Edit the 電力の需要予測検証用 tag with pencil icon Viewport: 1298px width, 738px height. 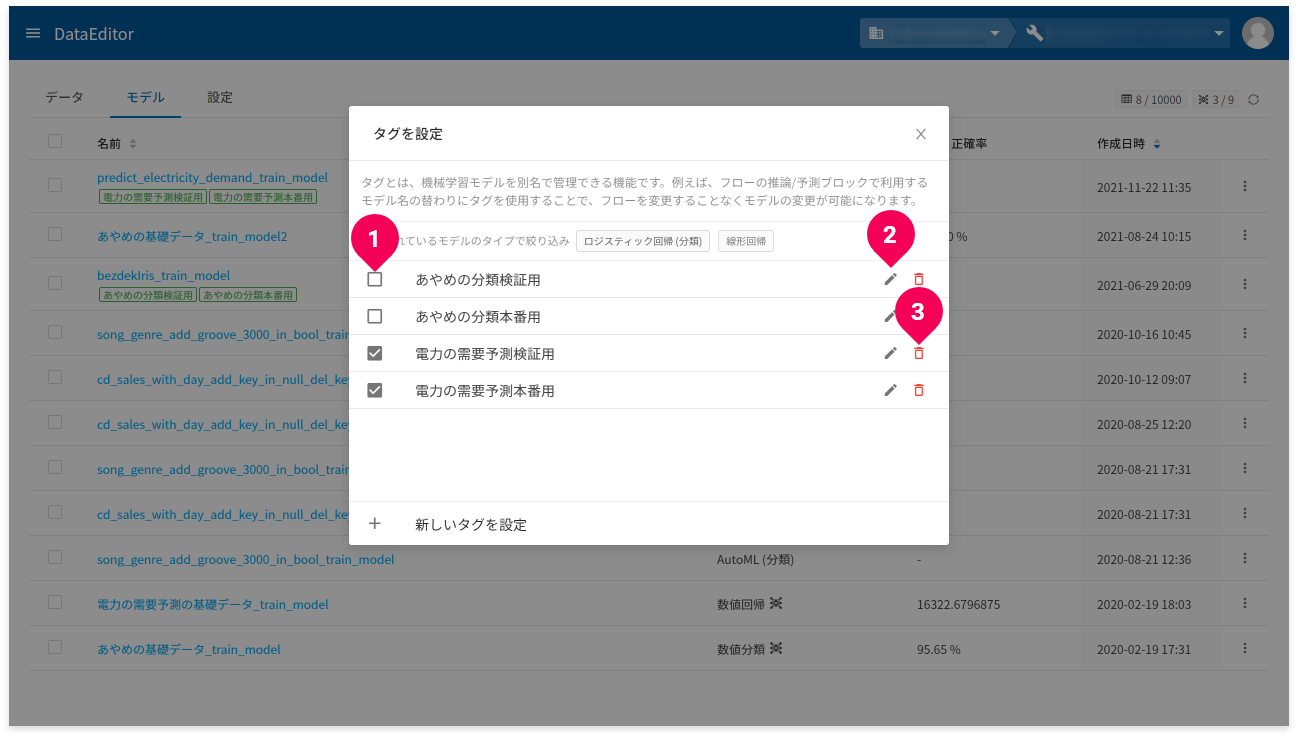(x=890, y=353)
